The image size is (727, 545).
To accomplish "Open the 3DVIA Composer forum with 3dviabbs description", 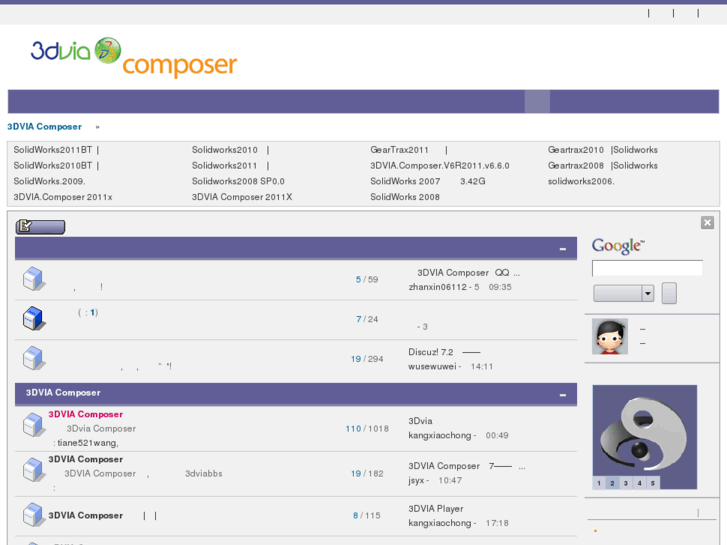I will (86, 459).
